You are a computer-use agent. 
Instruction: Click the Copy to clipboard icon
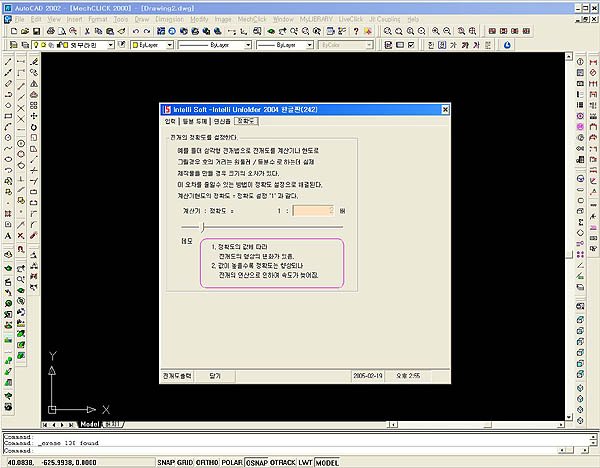(98, 31)
